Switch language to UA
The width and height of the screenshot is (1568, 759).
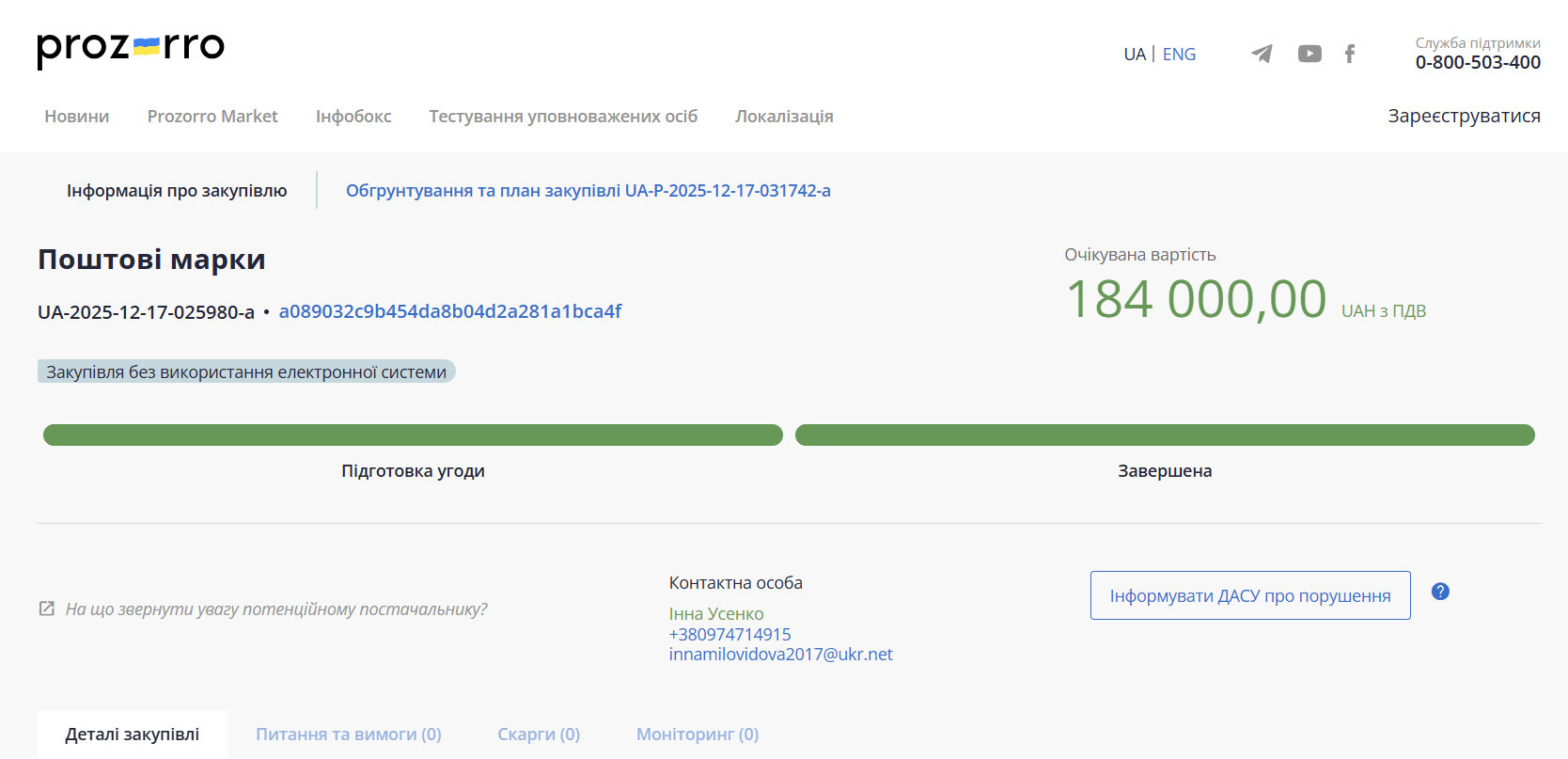pos(1135,55)
